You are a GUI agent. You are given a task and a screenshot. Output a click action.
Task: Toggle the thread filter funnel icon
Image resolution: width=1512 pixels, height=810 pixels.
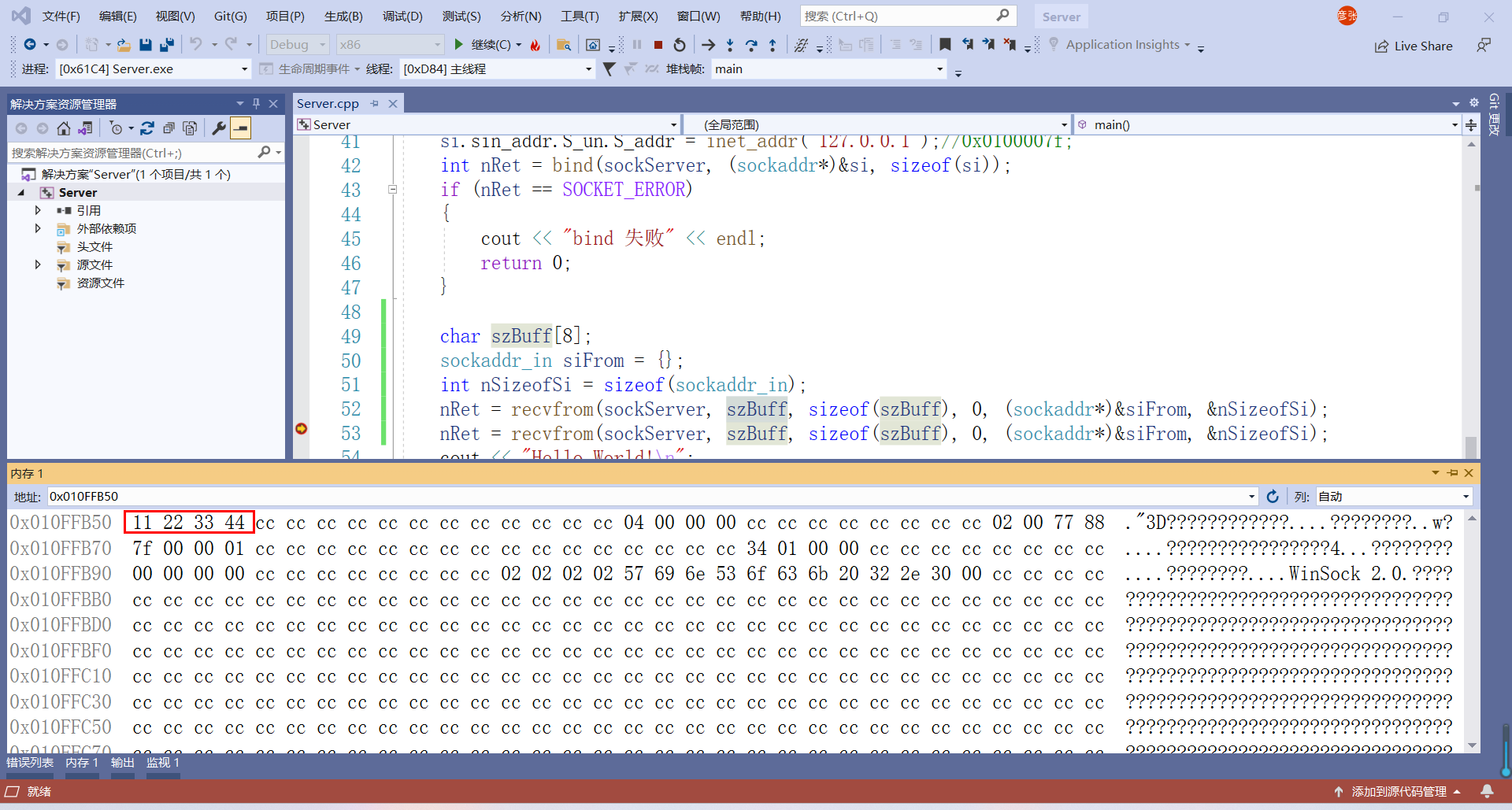(x=609, y=69)
